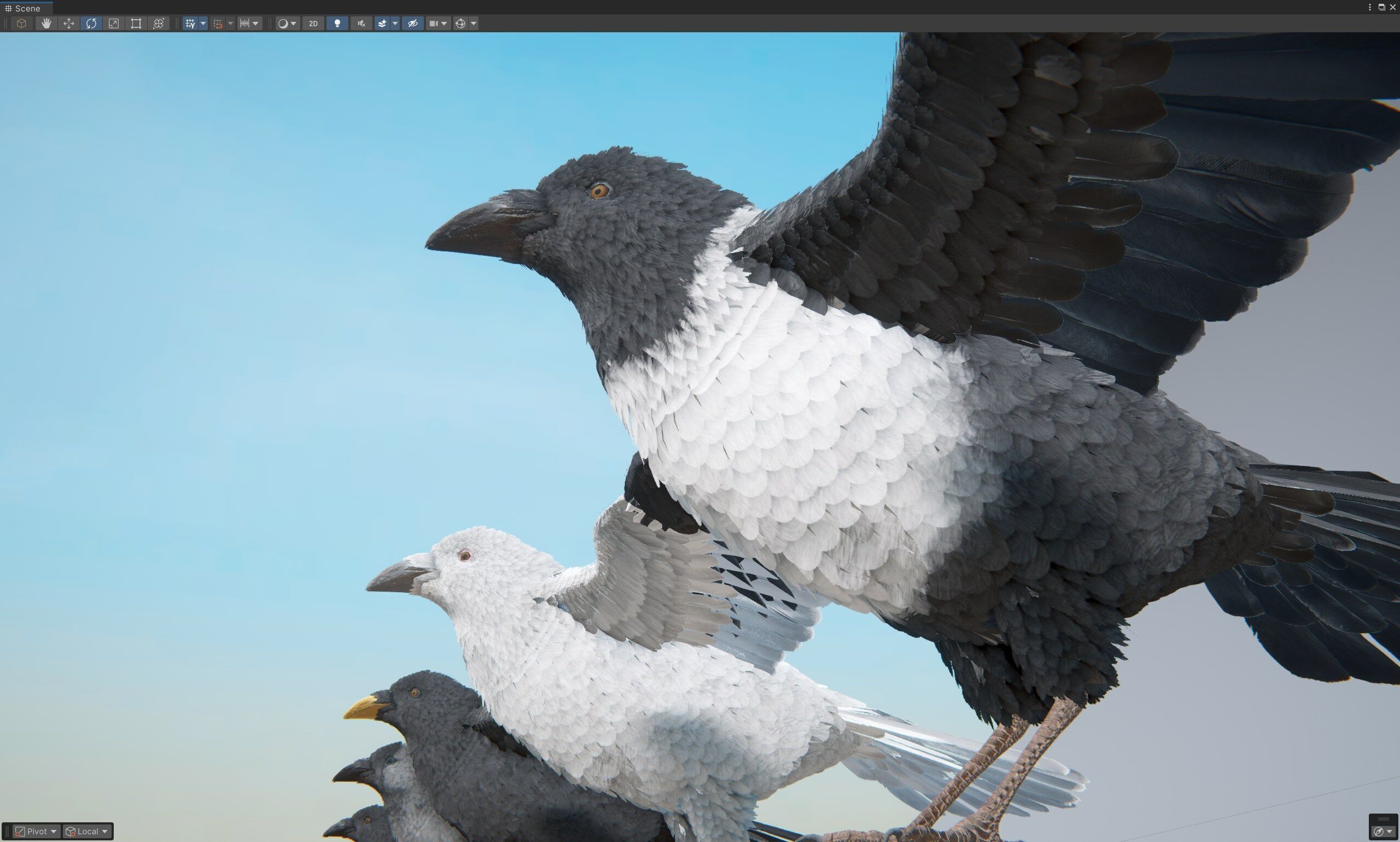Click the Scene tab
Viewport: 1400px width, 842px height.
(x=27, y=8)
